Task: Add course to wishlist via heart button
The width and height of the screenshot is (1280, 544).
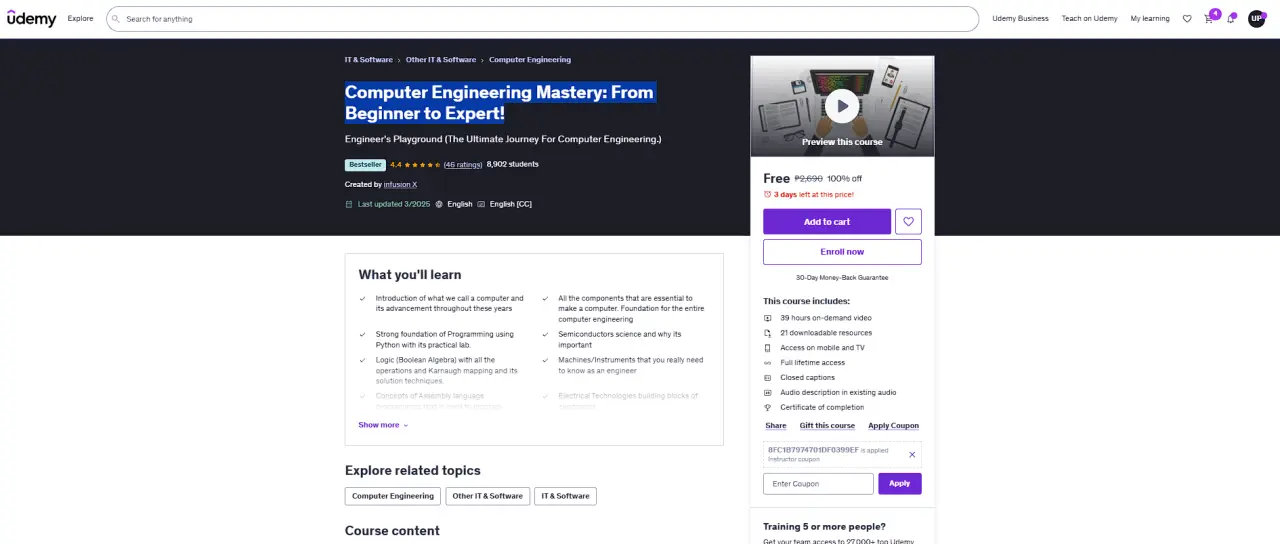Action: click(908, 222)
